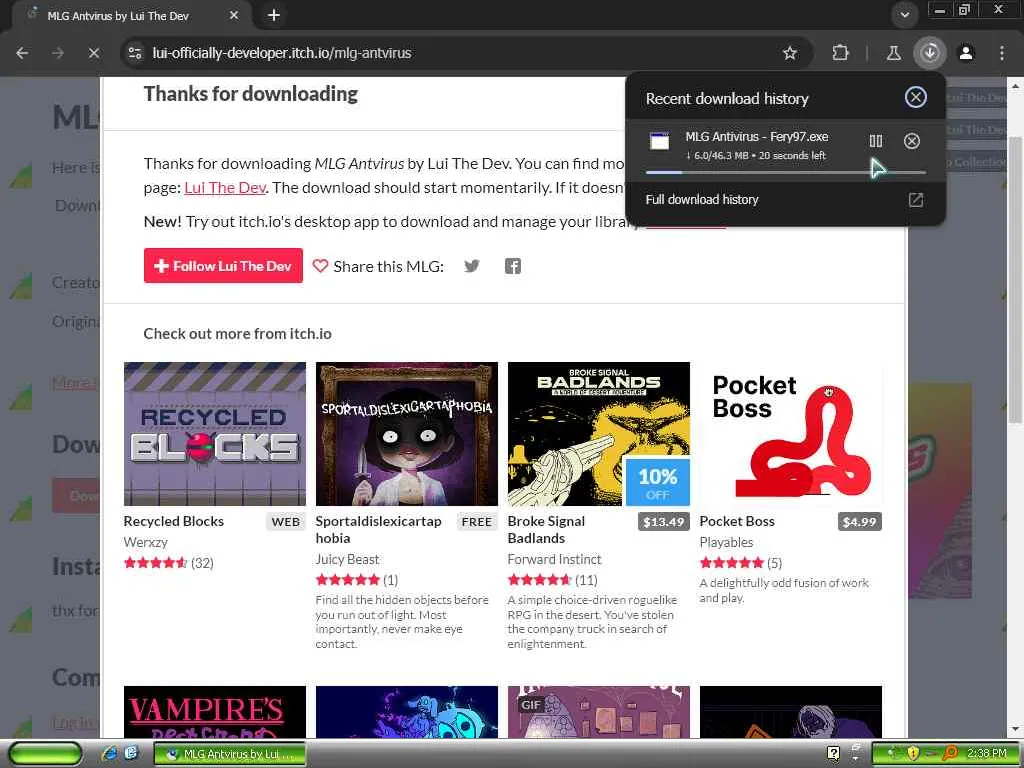Click the download progress bar

(786, 172)
